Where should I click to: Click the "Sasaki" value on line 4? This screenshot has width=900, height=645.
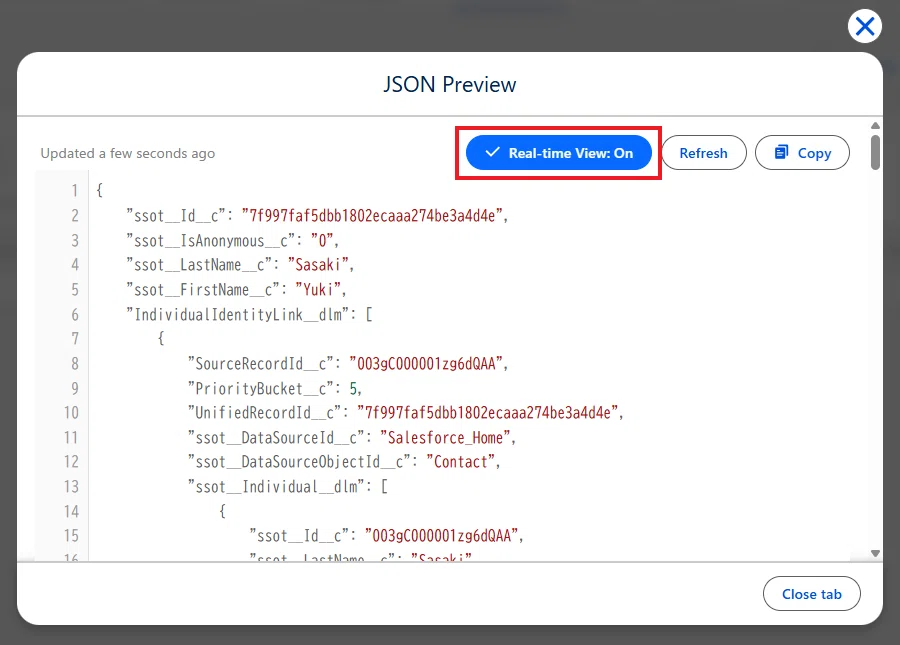point(318,265)
